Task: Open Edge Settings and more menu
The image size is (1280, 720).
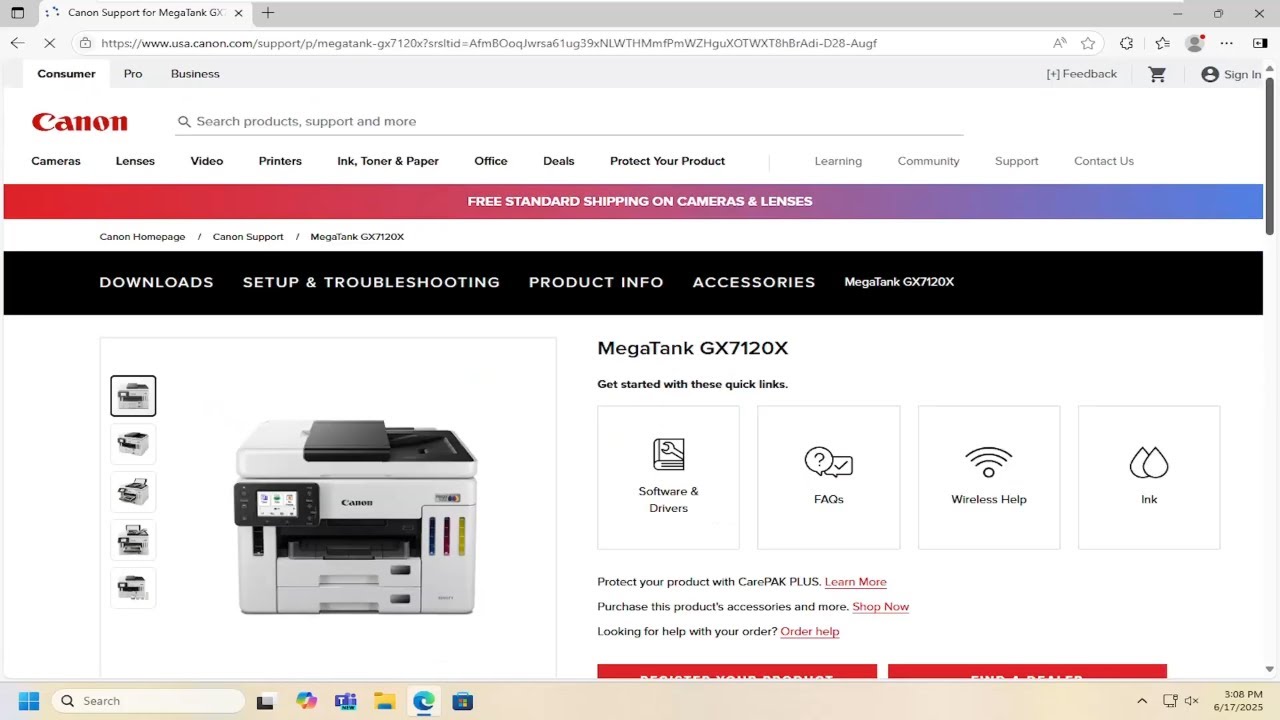Action: click(x=1227, y=43)
